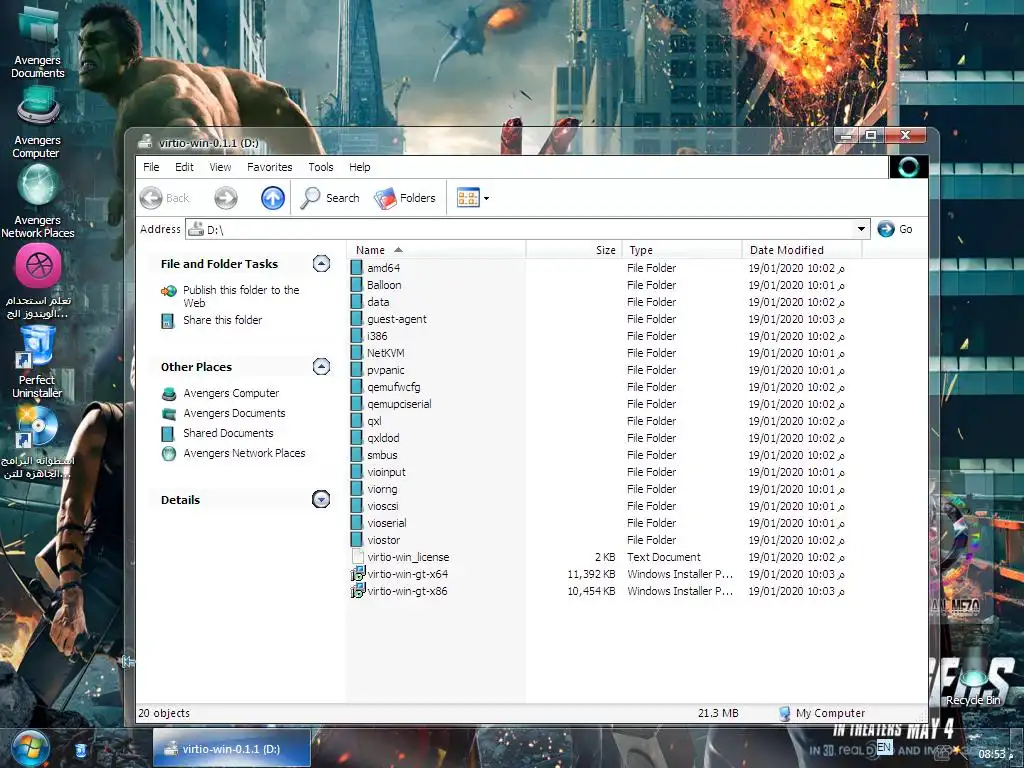Select the pvpanic folder icon
The width and height of the screenshot is (1024, 768).
357,370
